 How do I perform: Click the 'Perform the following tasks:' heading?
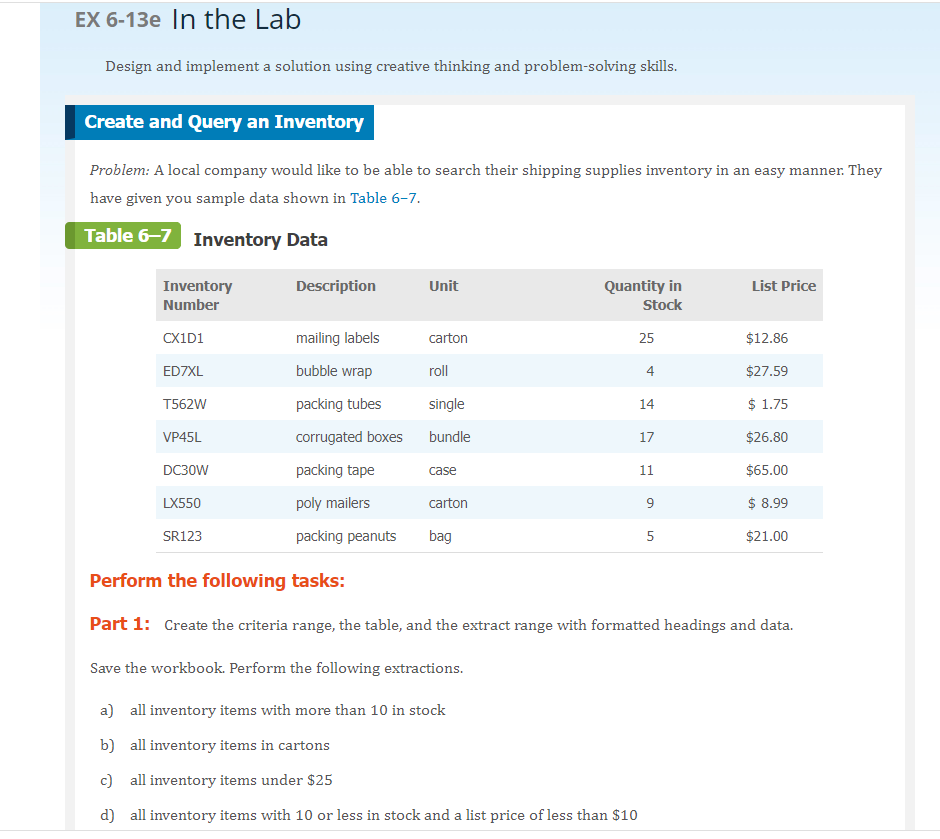217,581
